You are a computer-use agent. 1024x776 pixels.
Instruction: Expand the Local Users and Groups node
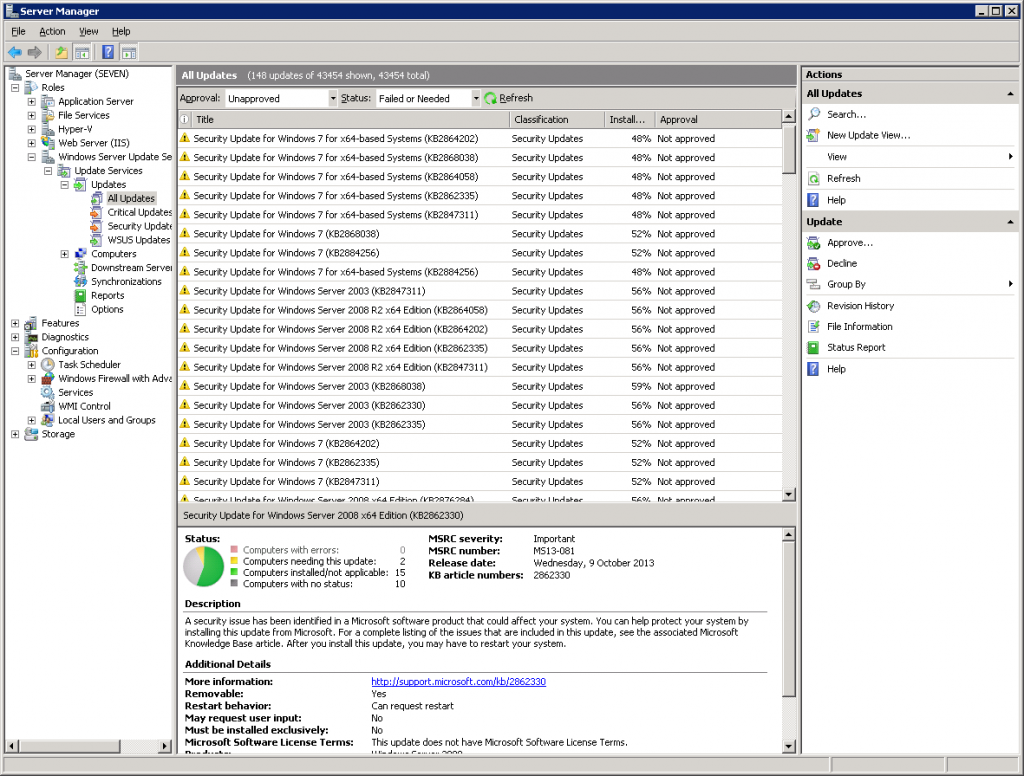click(31, 420)
